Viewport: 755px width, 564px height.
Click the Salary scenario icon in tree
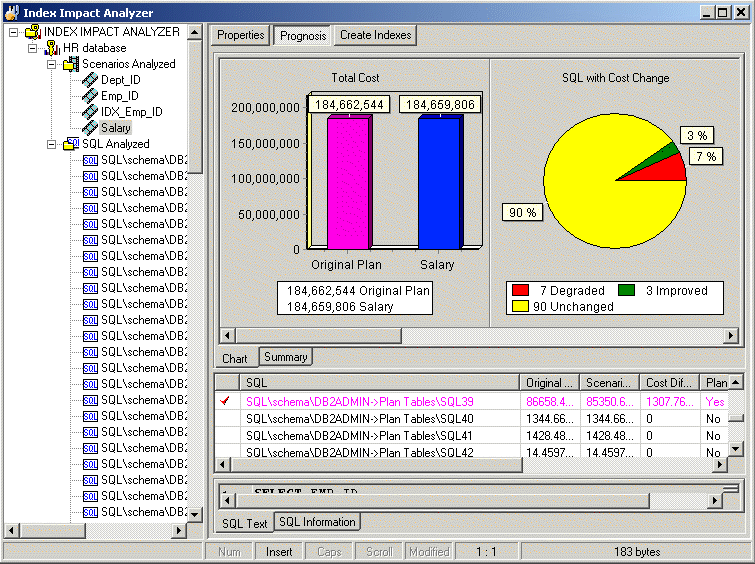(90, 128)
